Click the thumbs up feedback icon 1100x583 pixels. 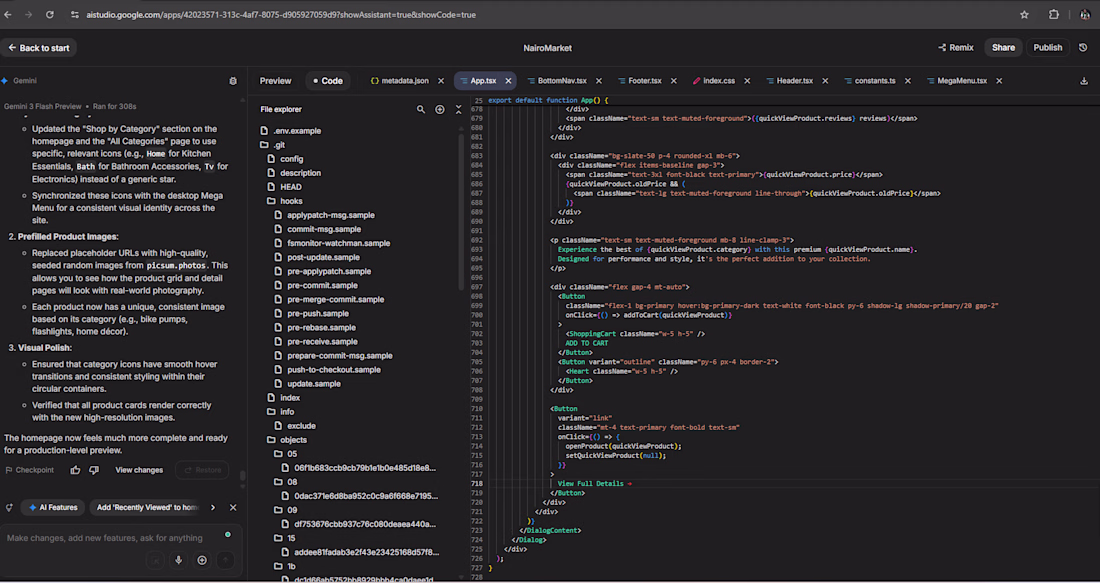coord(75,470)
